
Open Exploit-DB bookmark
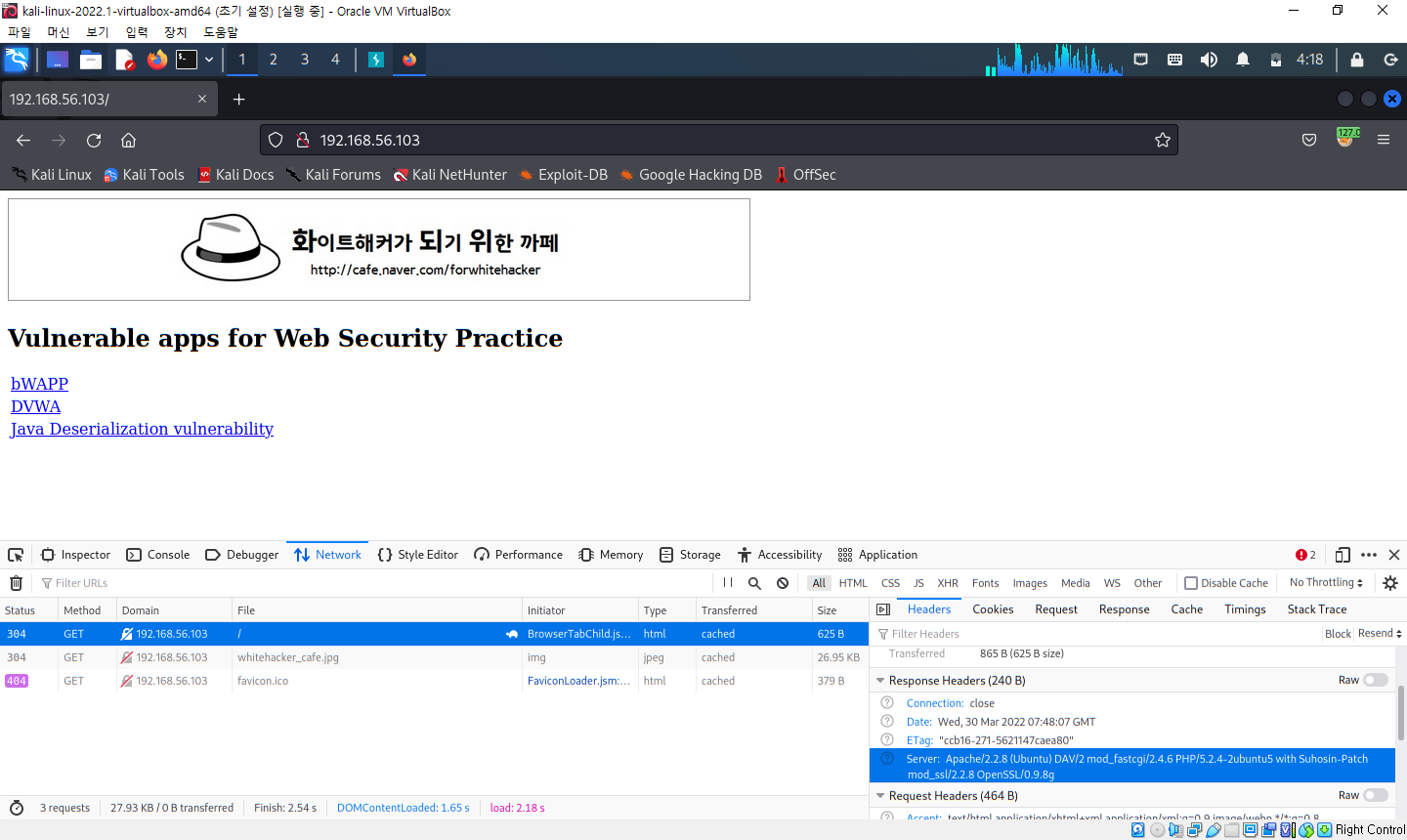[563, 175]
